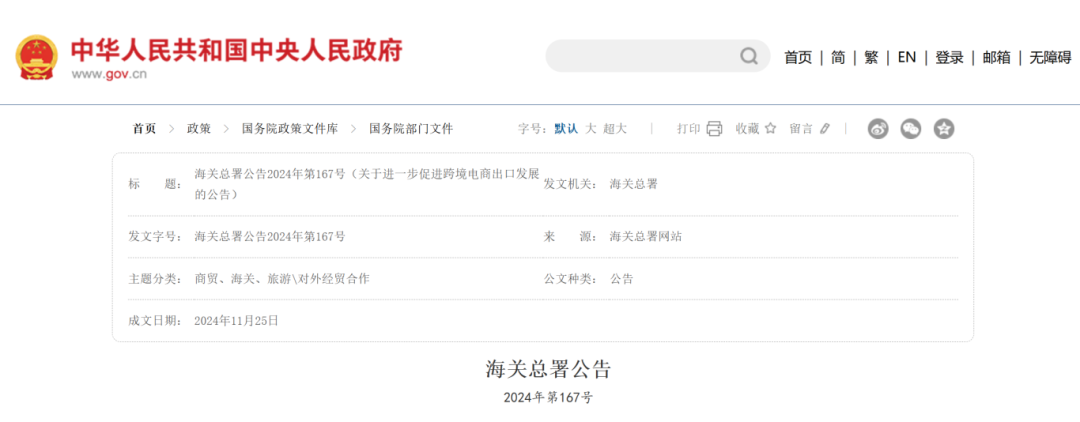Click the 留言 comment label

[x=801, y=129]
